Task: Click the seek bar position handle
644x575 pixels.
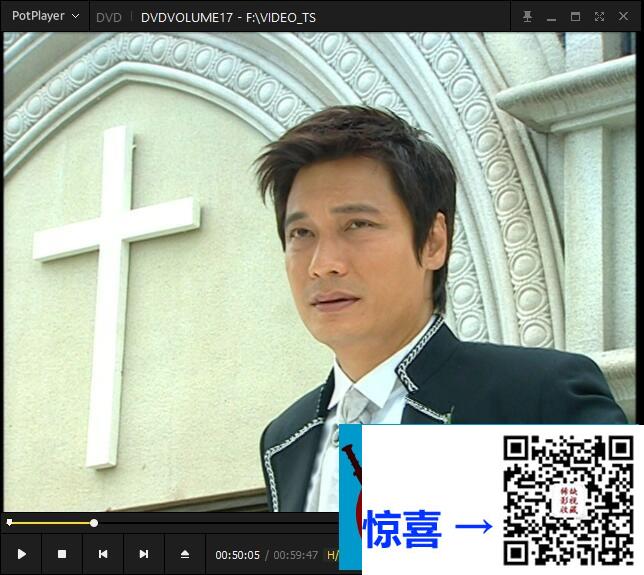Action: 94,523
